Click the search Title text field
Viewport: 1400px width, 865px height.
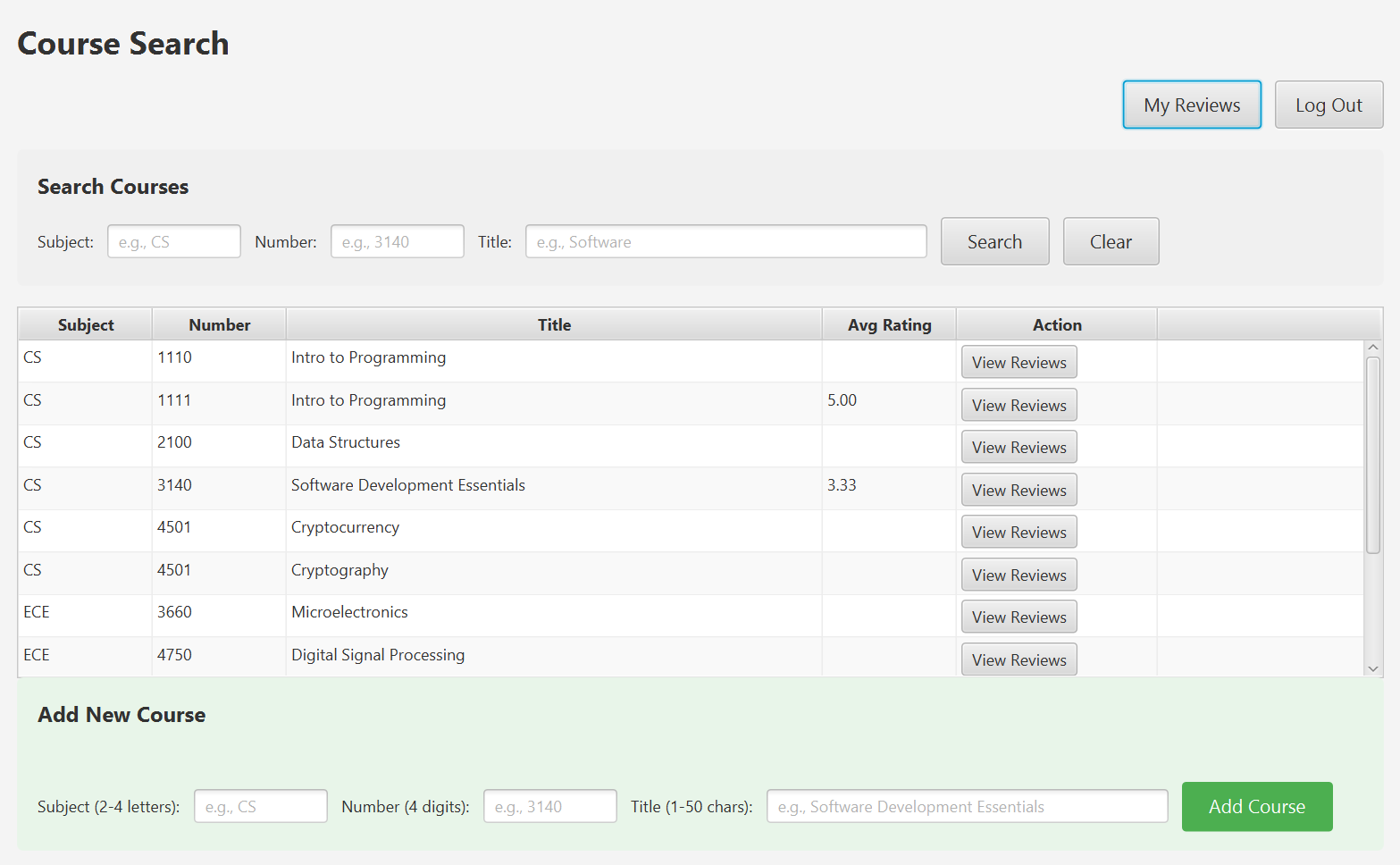coord(725,242)
